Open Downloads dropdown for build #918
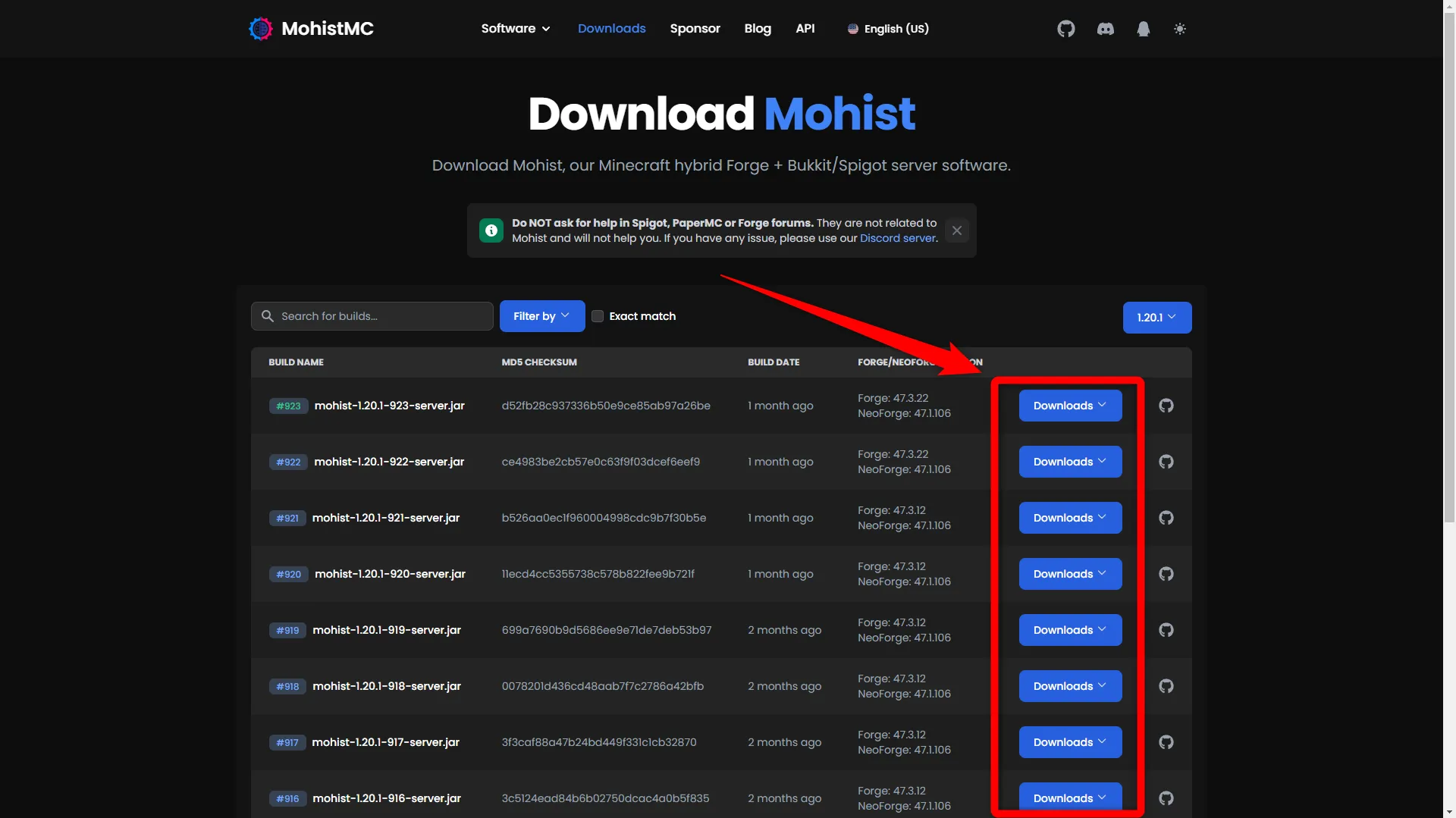 tap(1070, 686)
